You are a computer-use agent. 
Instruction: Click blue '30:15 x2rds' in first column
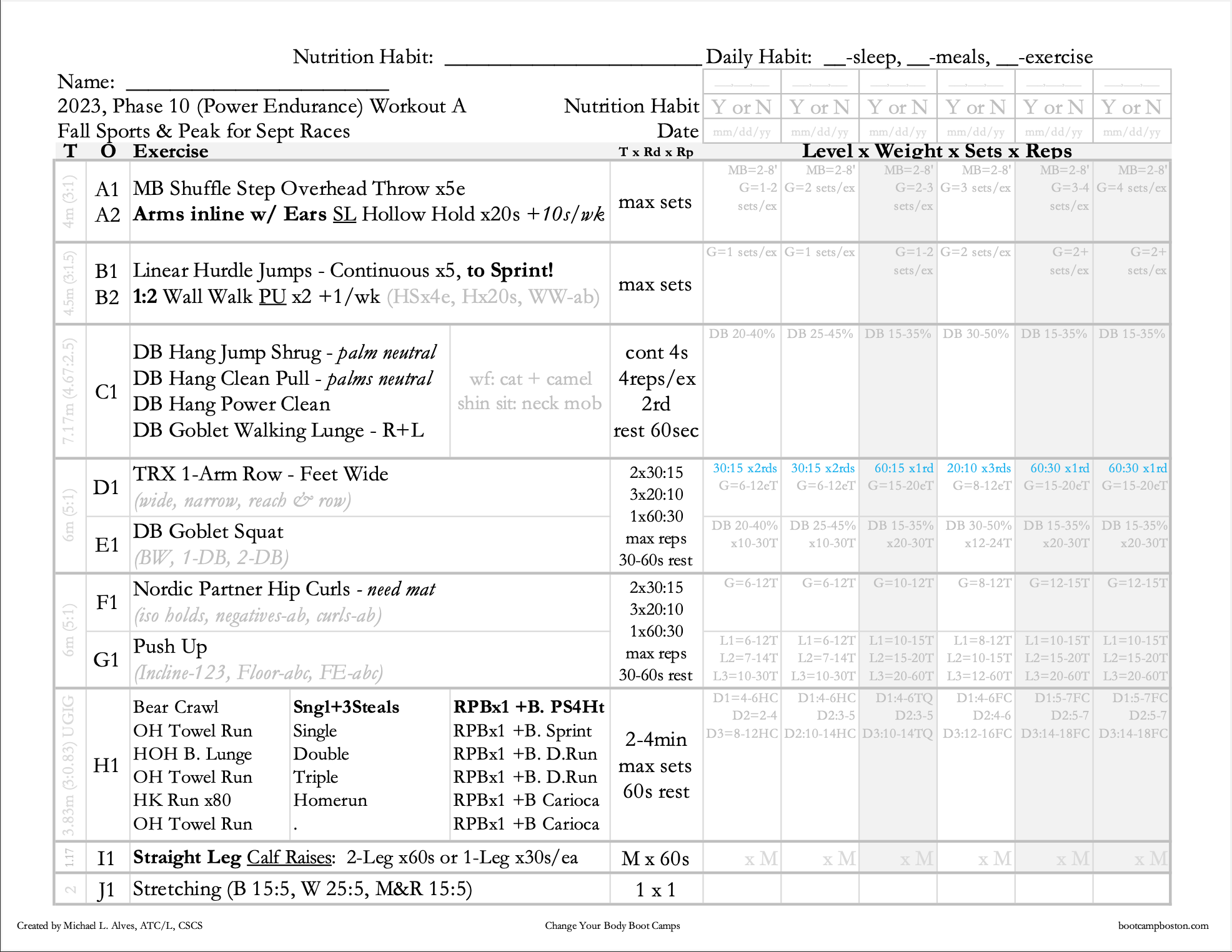point(745,469)
